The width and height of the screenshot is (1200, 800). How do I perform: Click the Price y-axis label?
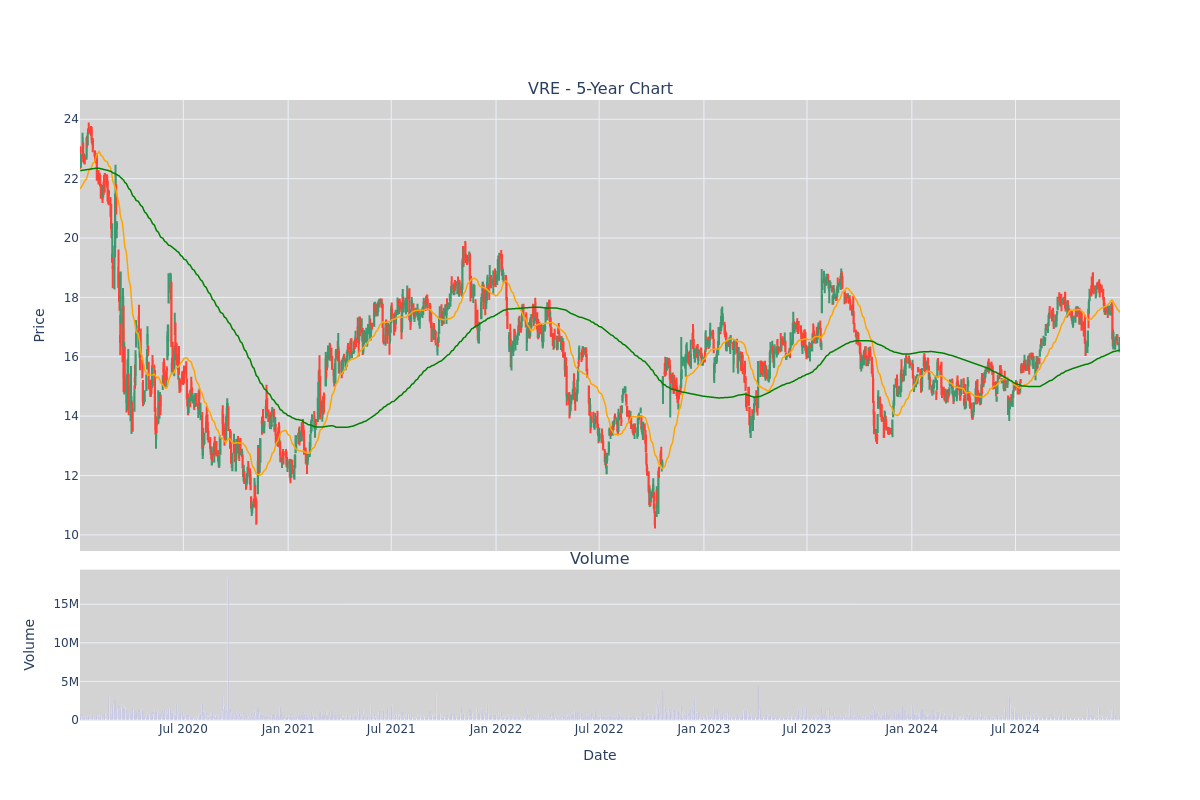[39, 325]
